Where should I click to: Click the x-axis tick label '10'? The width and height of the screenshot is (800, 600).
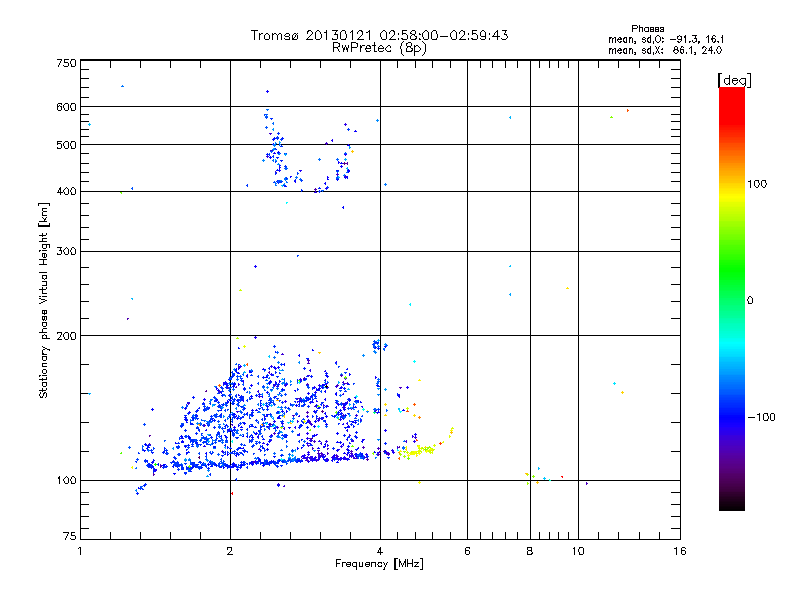[x=578, y=551]
